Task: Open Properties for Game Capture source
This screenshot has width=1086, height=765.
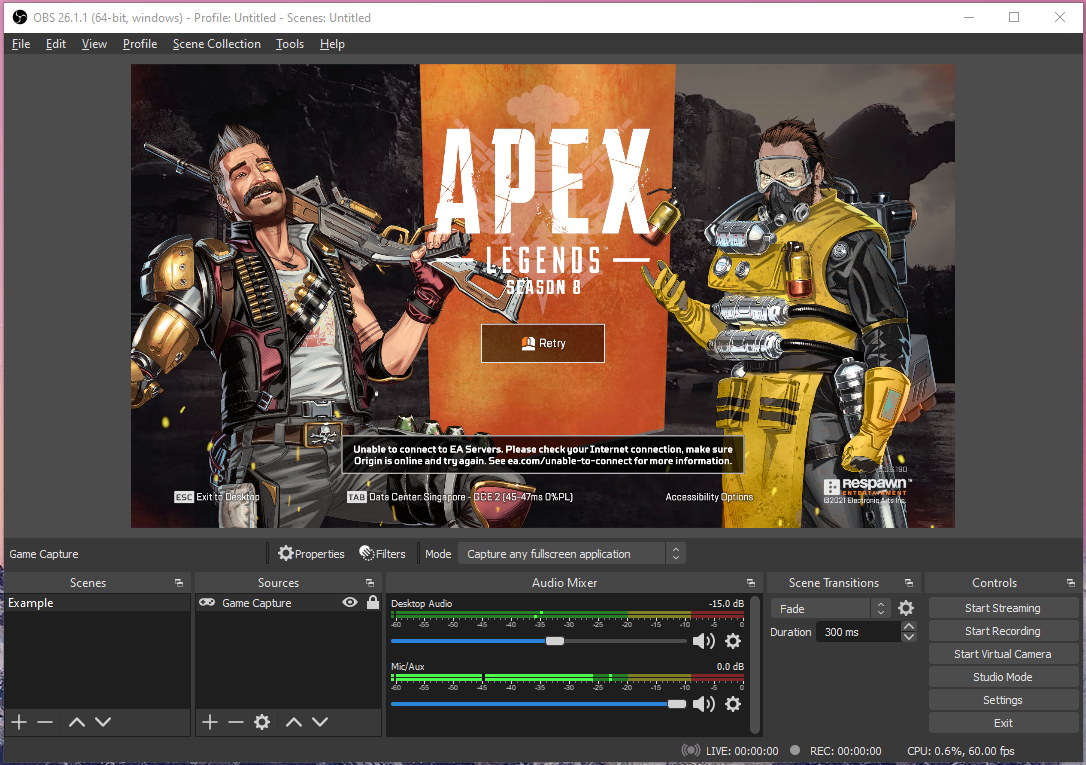Action: click(311, 554)
